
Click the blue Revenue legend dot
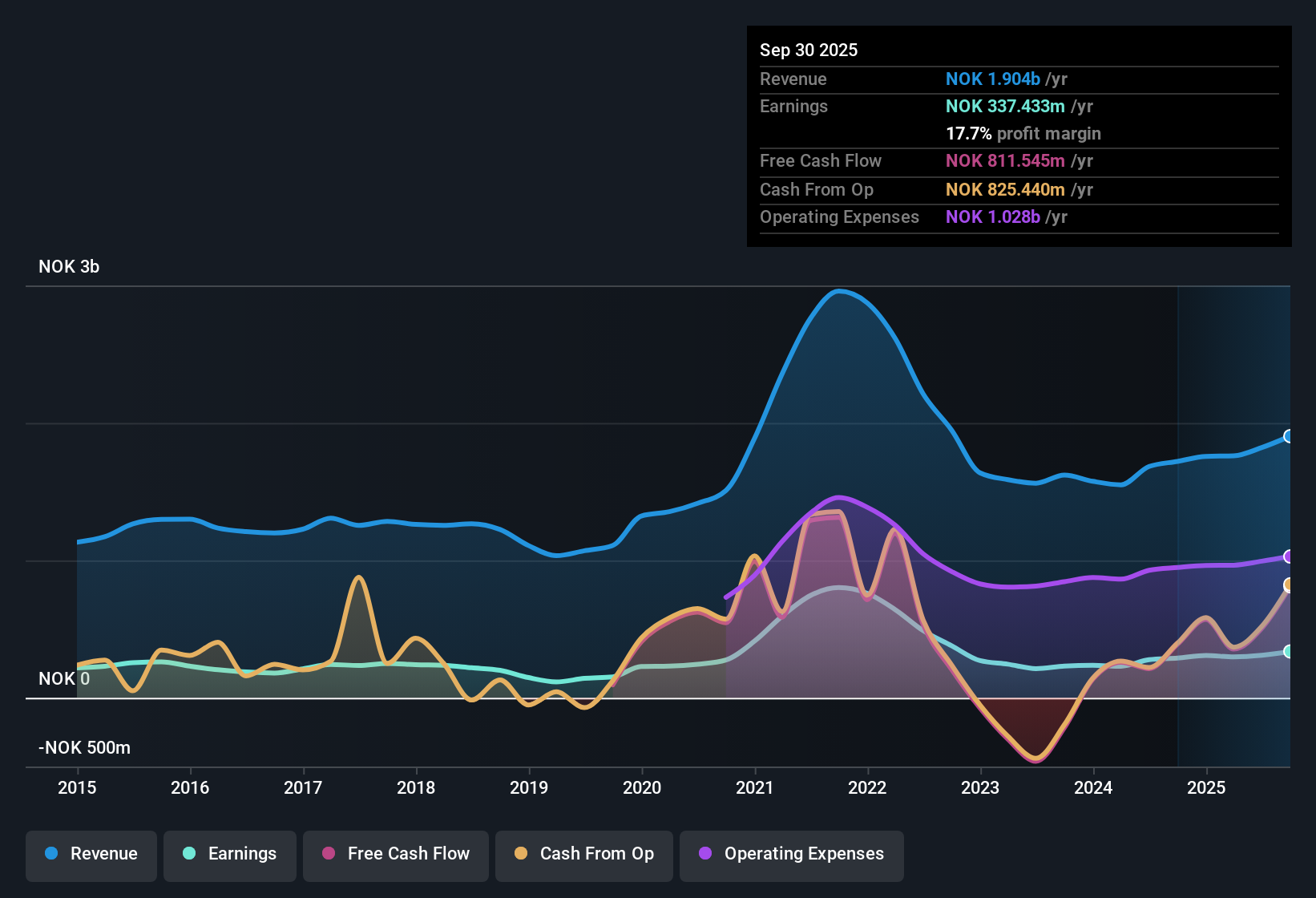(51, 853)
